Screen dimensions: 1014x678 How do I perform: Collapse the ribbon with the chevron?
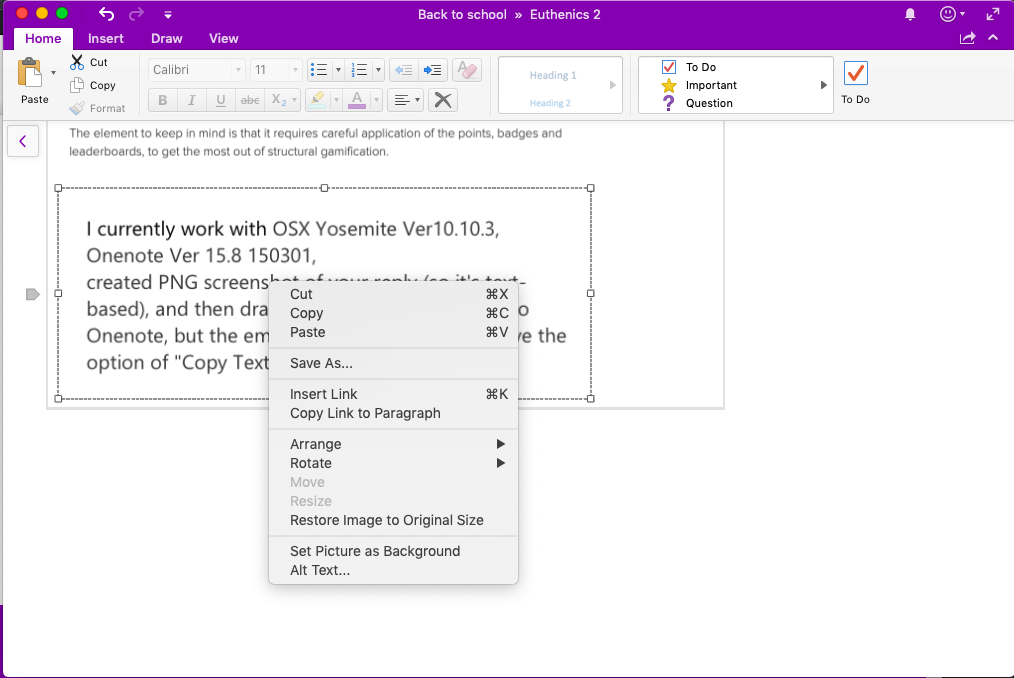click(x=993, y=38)
